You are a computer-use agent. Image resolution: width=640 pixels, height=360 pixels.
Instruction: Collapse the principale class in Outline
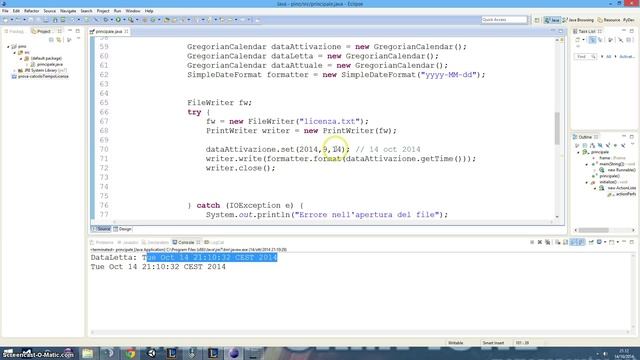[578, 152]
